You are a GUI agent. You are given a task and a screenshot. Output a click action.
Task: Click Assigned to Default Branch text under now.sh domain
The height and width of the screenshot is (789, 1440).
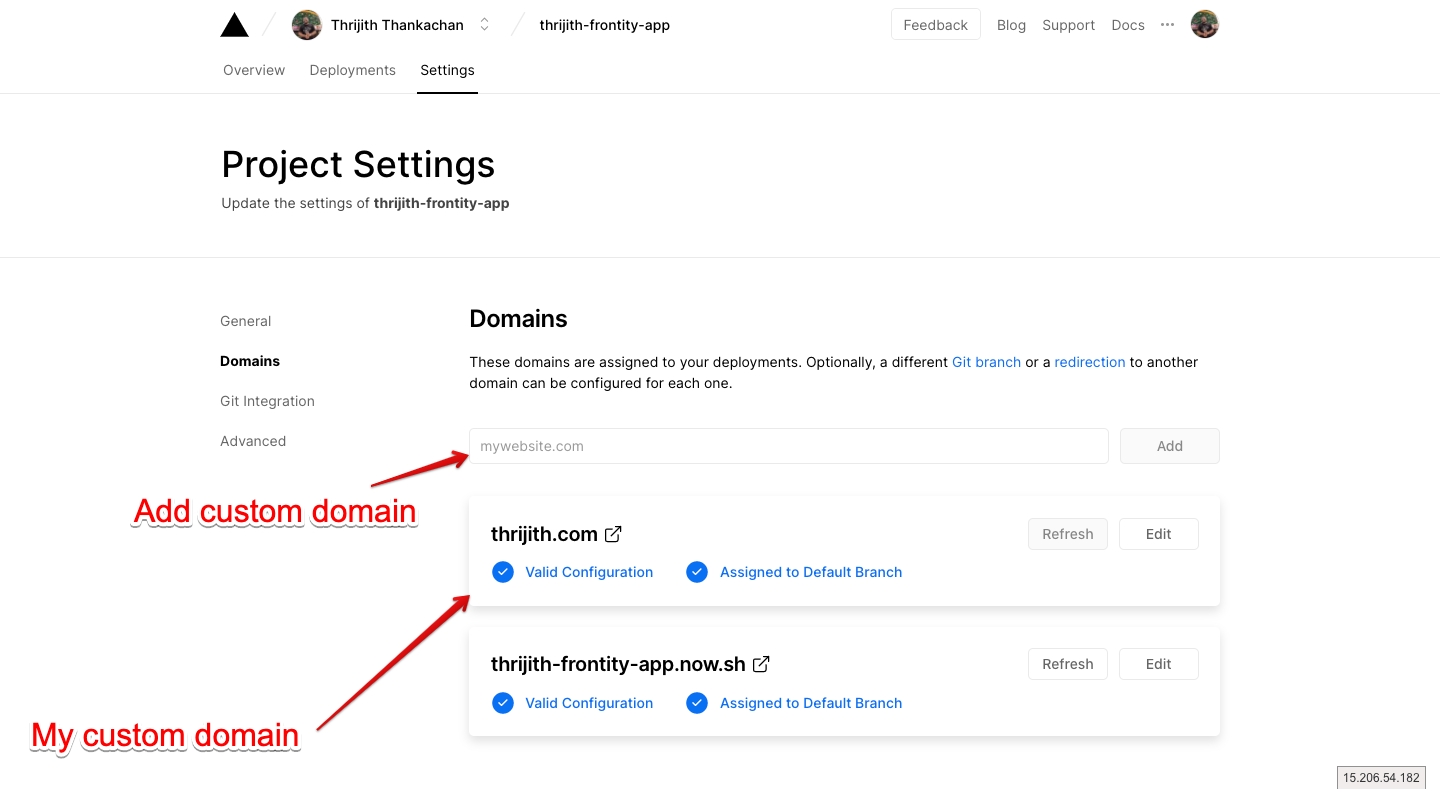[811, 703]
